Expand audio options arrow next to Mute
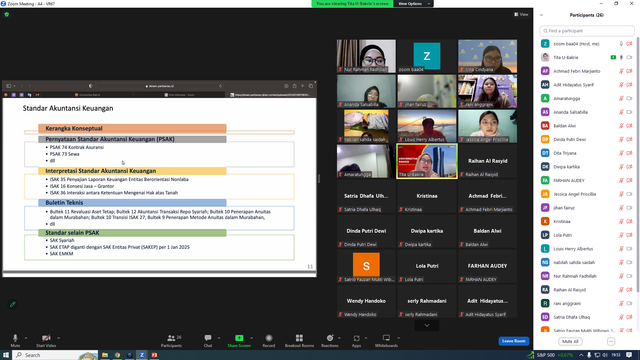Viewport: 640px width, 360px height. coord(26,338)
